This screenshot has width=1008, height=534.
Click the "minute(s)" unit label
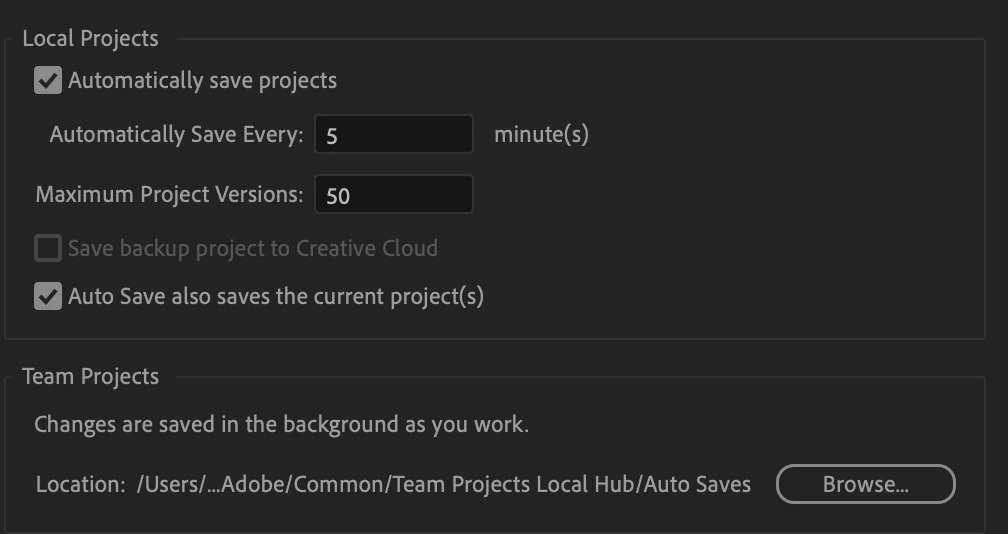tap(541, 135)
